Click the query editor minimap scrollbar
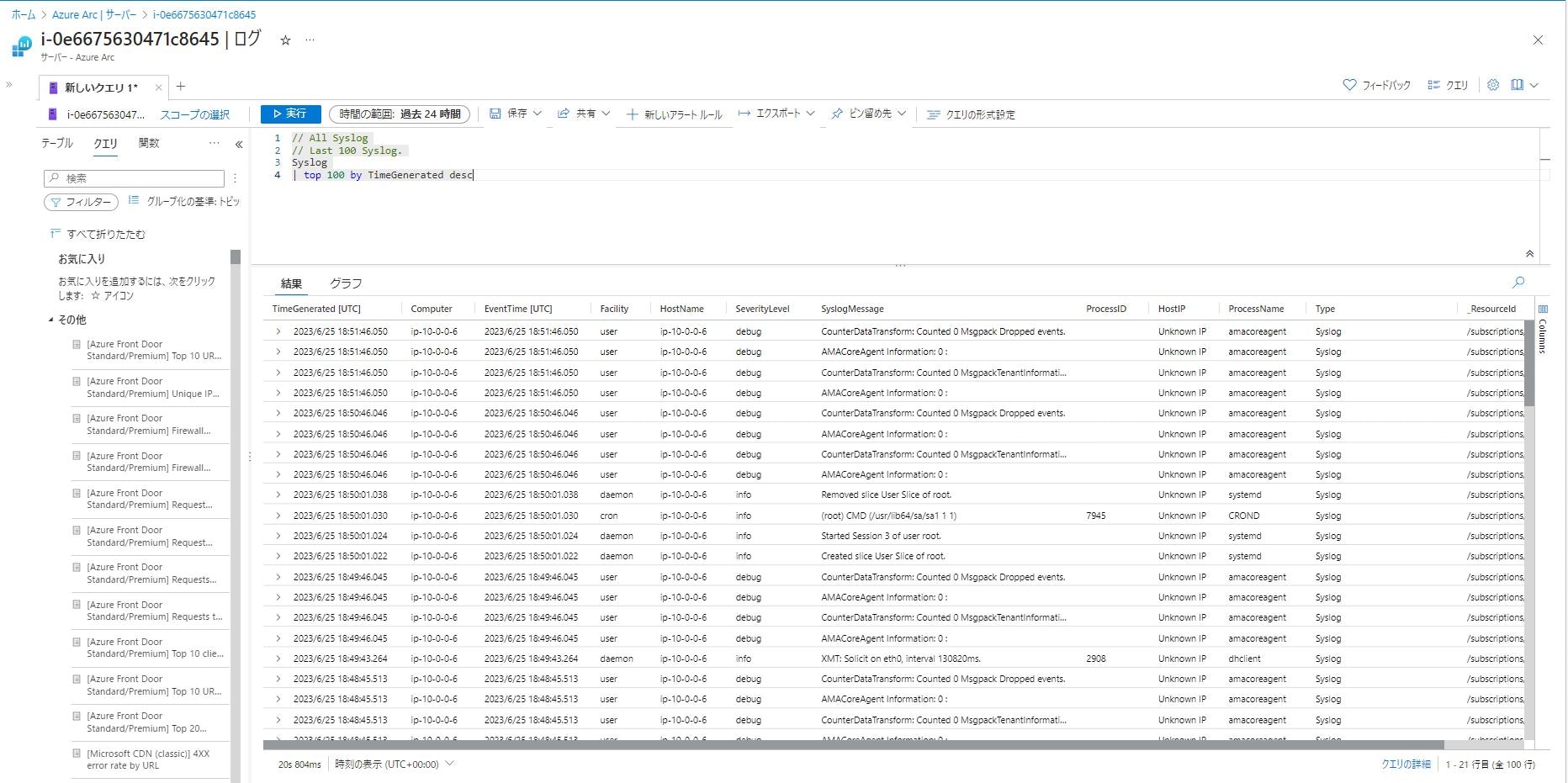This screenshot has width=1568, height=783. tap(1545, 160)
